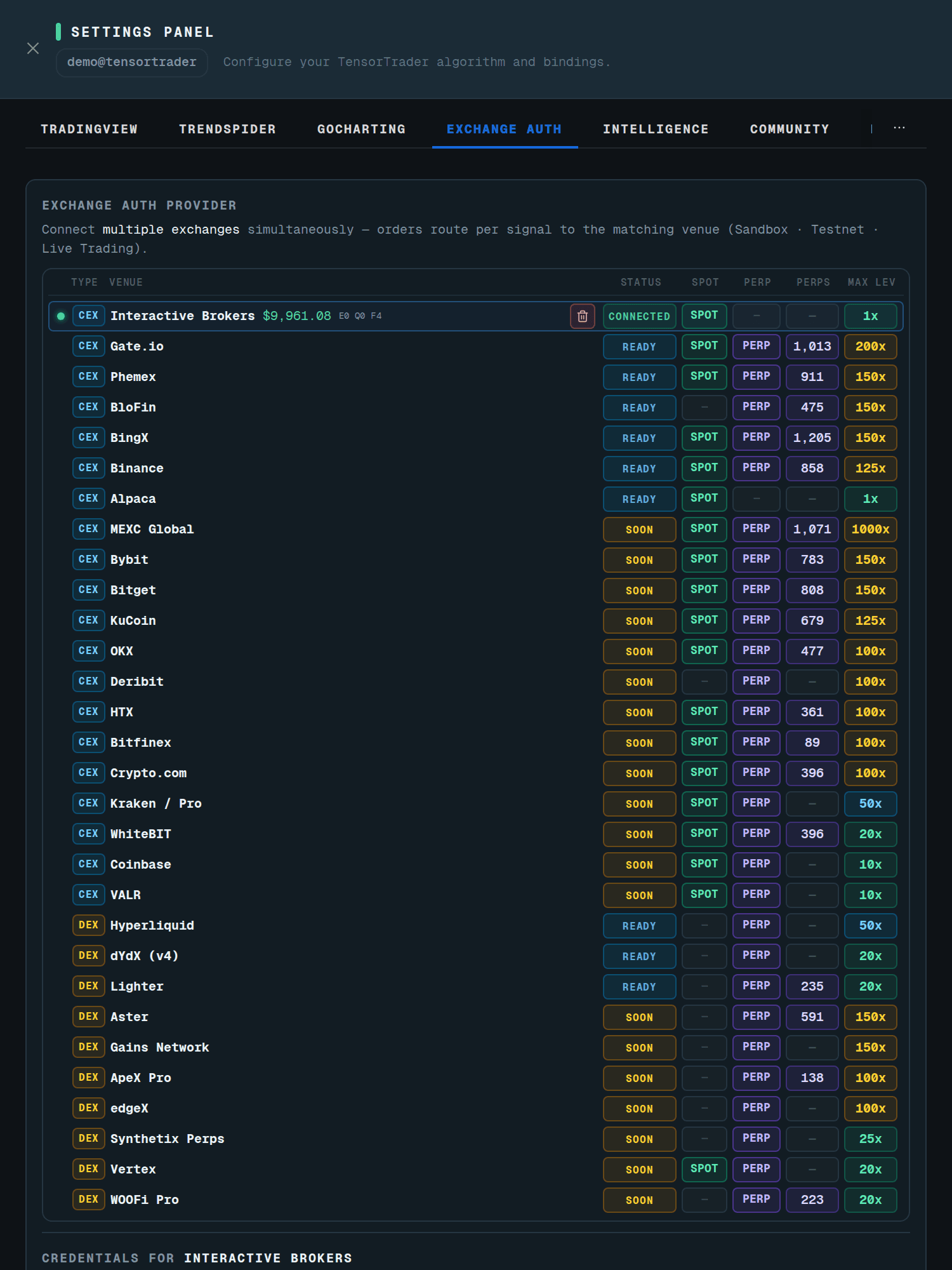Open the Intelligence tab
Viewport: 952px width, 1270px height.
click(656, 129)
